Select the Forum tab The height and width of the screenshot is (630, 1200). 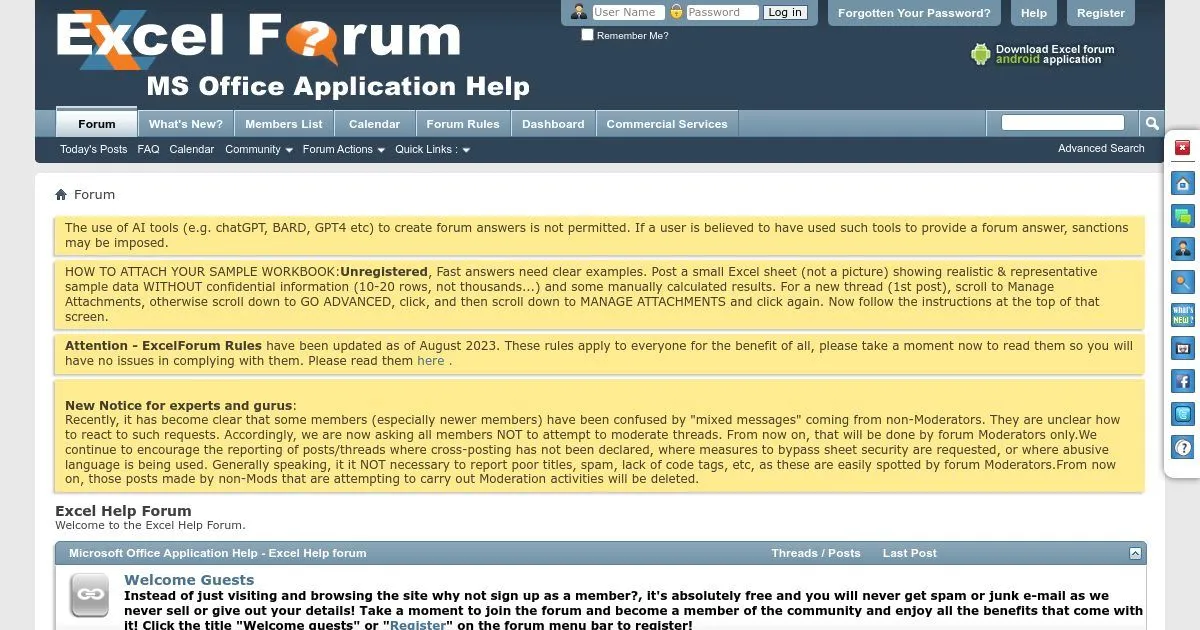pos(97,123)
